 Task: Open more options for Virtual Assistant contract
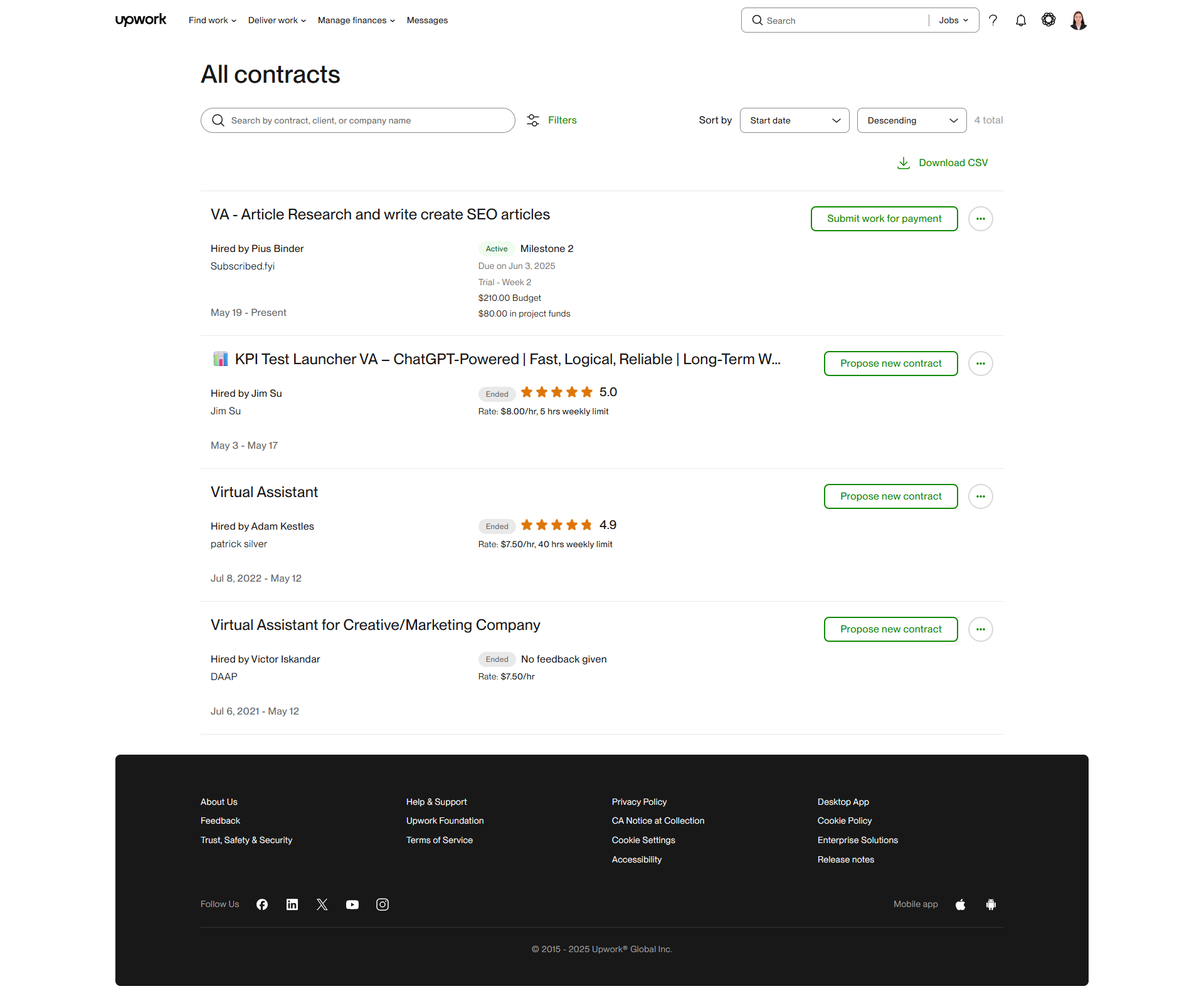tap(981, 496)
